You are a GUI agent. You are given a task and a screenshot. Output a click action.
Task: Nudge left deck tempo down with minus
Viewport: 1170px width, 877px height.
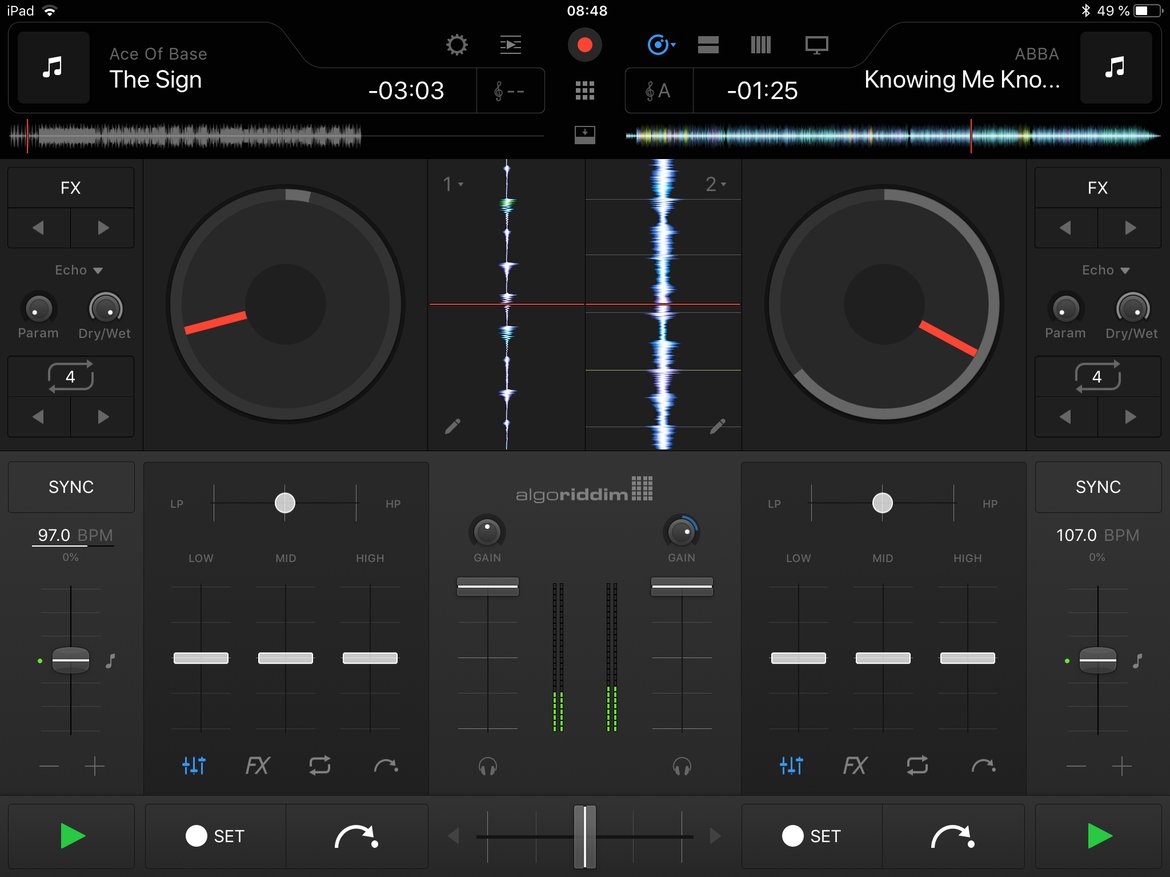point(49,766)
